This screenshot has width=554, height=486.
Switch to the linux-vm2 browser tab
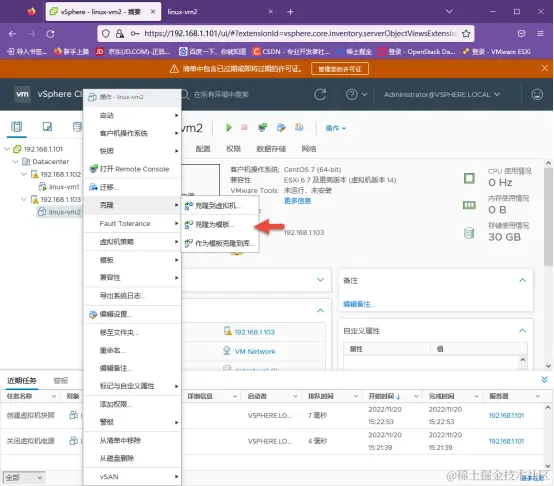tap(220, 12)
